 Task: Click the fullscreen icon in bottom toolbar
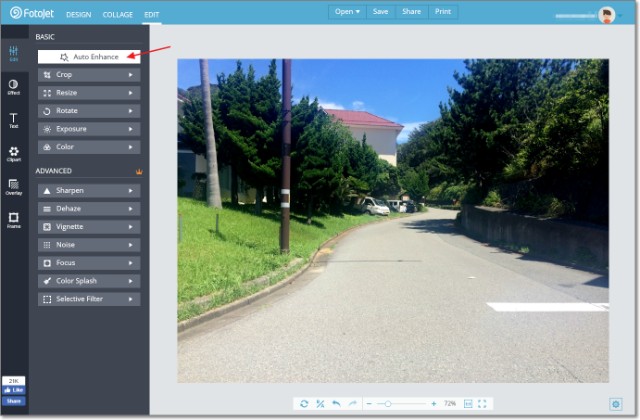[x=482, y=403]
